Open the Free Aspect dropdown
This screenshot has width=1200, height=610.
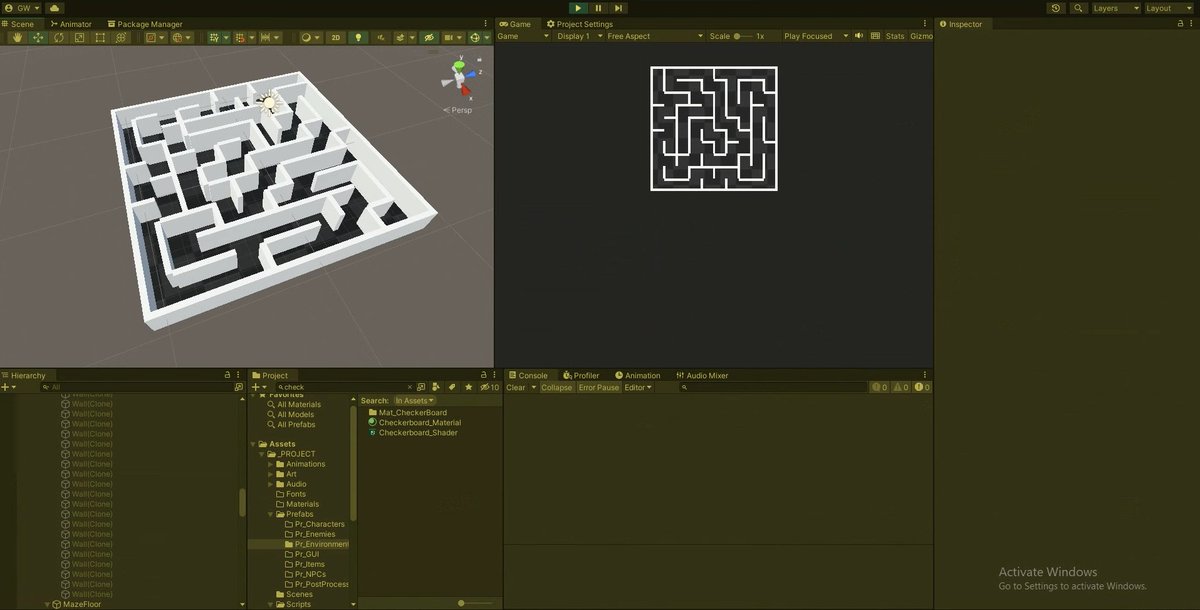coord(655,36)
